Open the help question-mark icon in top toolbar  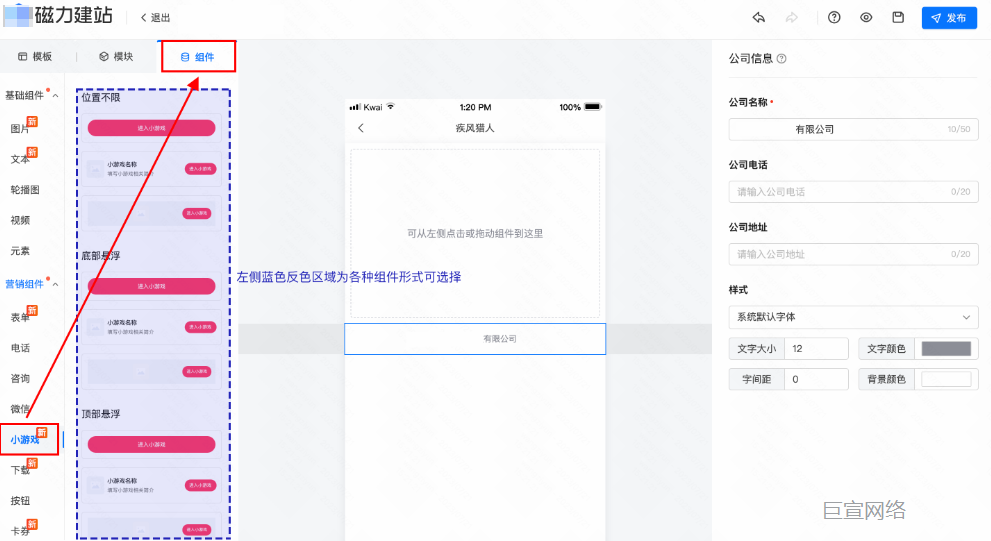coord(834,18)
